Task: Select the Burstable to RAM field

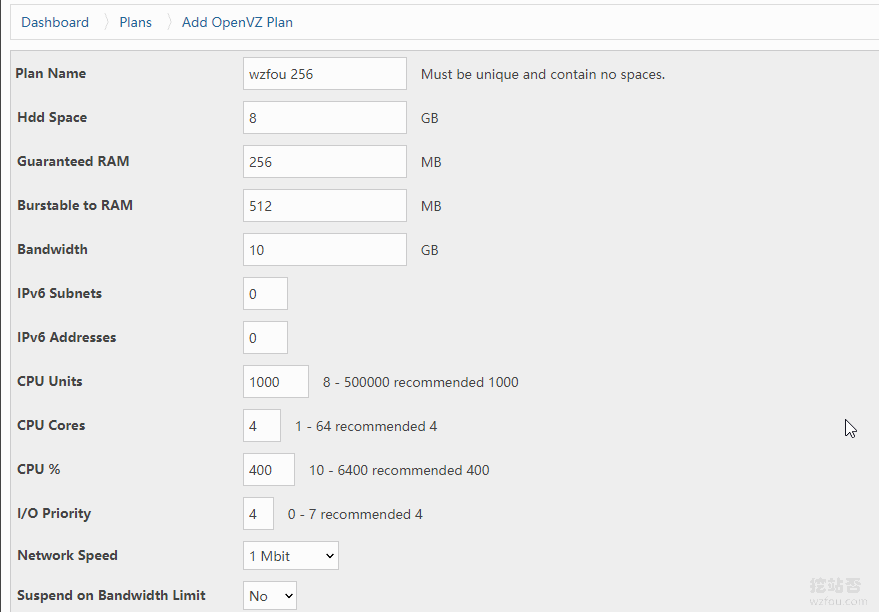Action: [x=325, y=206]
